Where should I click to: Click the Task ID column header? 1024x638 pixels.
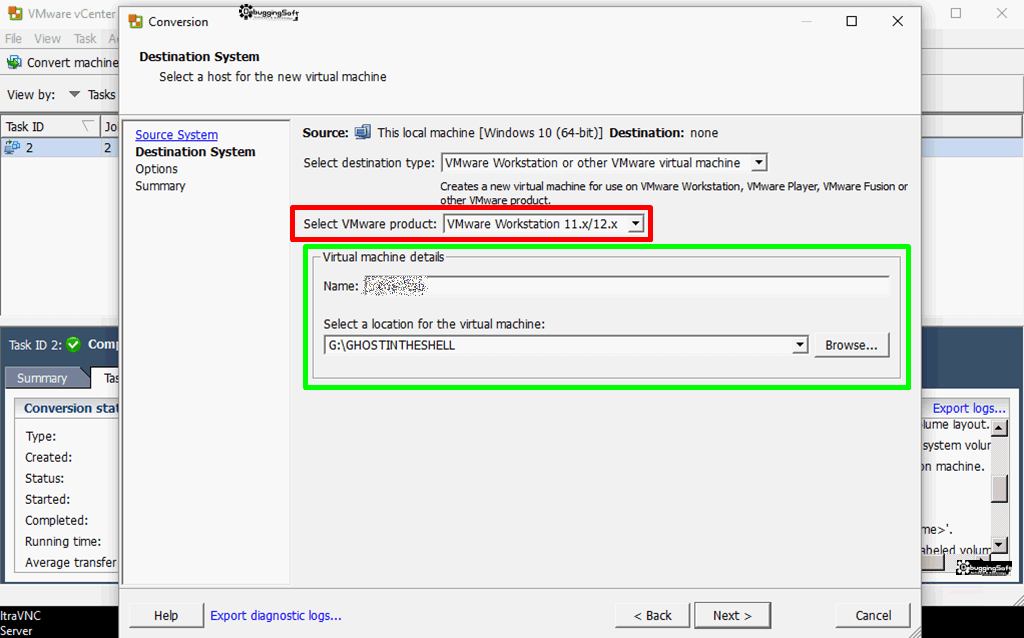point(50,126)
